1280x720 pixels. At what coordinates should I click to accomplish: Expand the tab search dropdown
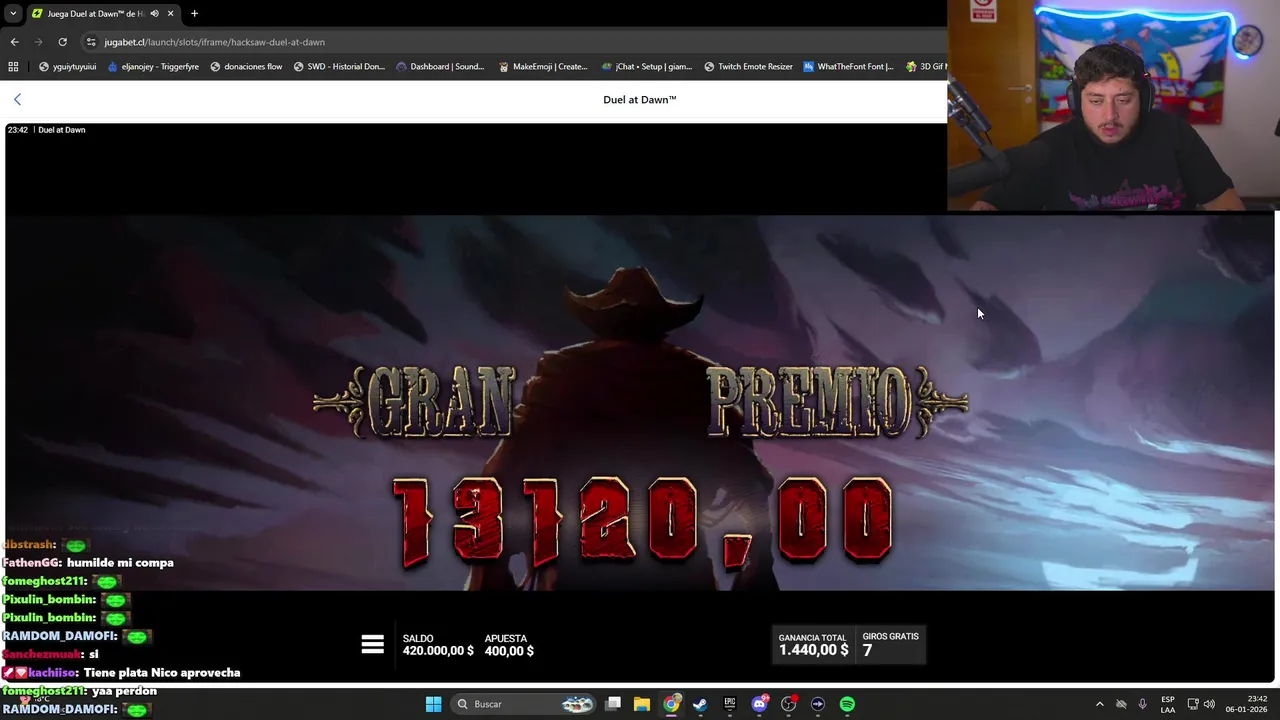(12, 13)
